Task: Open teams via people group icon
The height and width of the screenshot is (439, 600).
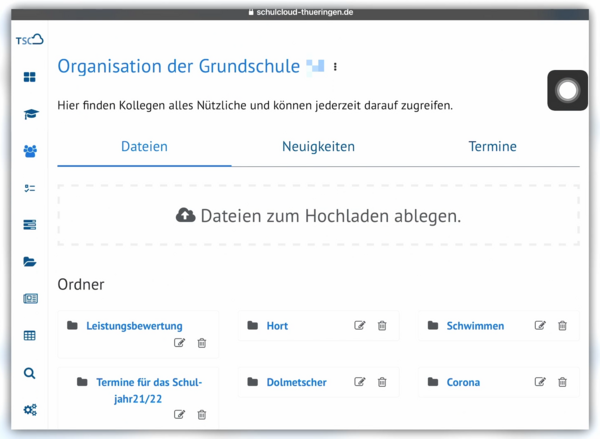Action: [30, 152]
